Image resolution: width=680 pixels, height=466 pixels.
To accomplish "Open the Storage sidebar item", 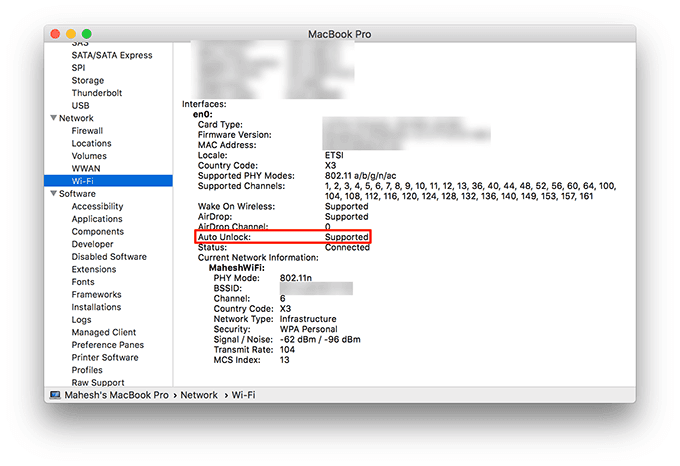I will (88, 80).
